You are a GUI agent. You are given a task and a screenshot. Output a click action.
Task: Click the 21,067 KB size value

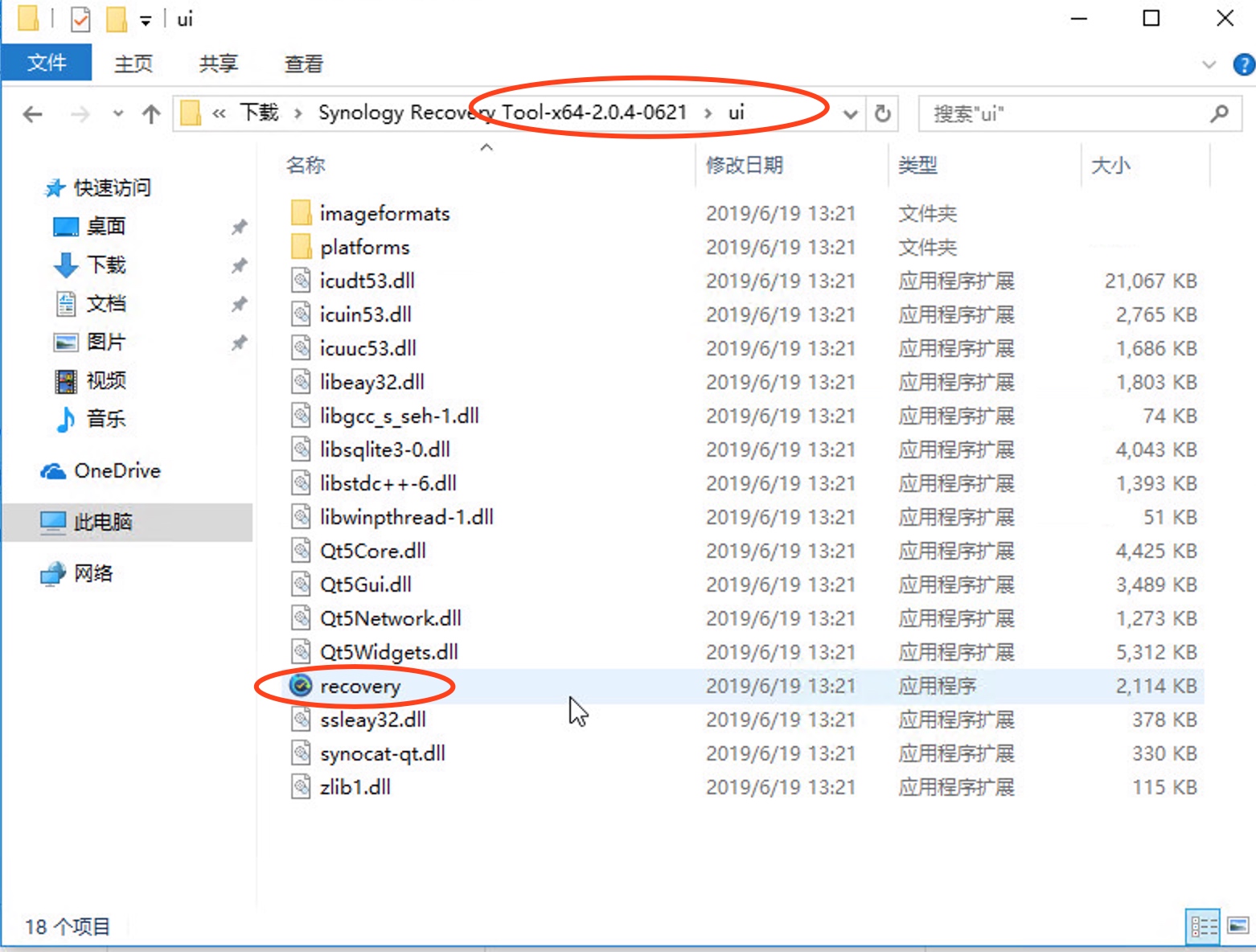click(1151, 281)
